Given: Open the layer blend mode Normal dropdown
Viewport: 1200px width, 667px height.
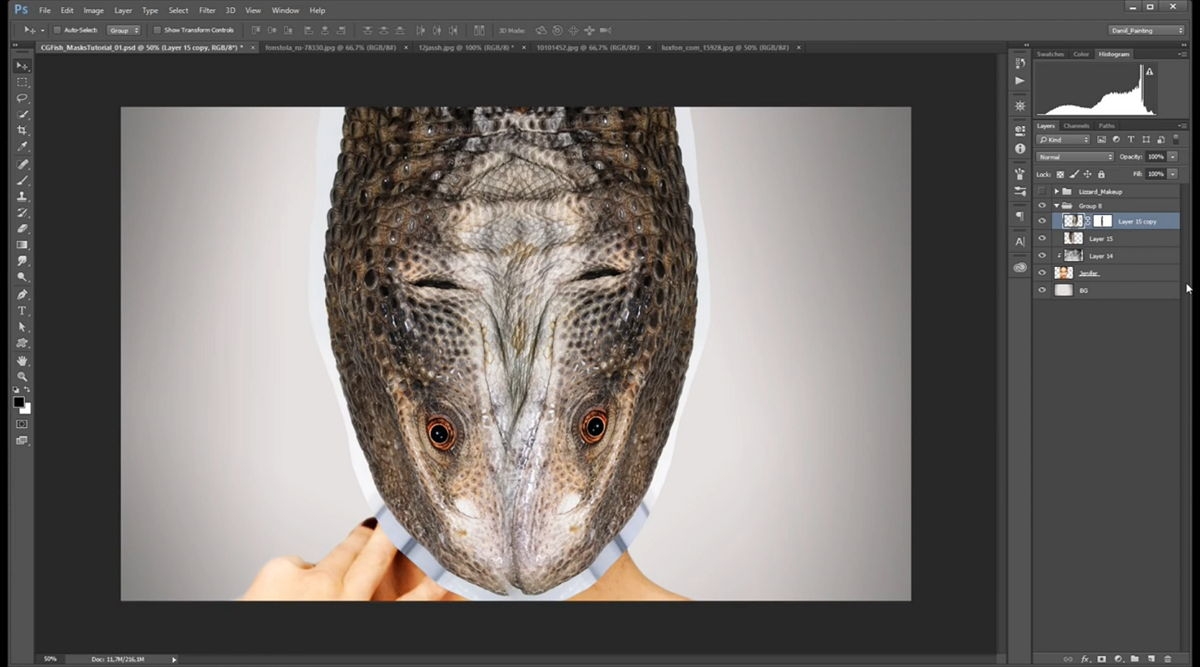Looking at the screenshot, I should 1075,157.
